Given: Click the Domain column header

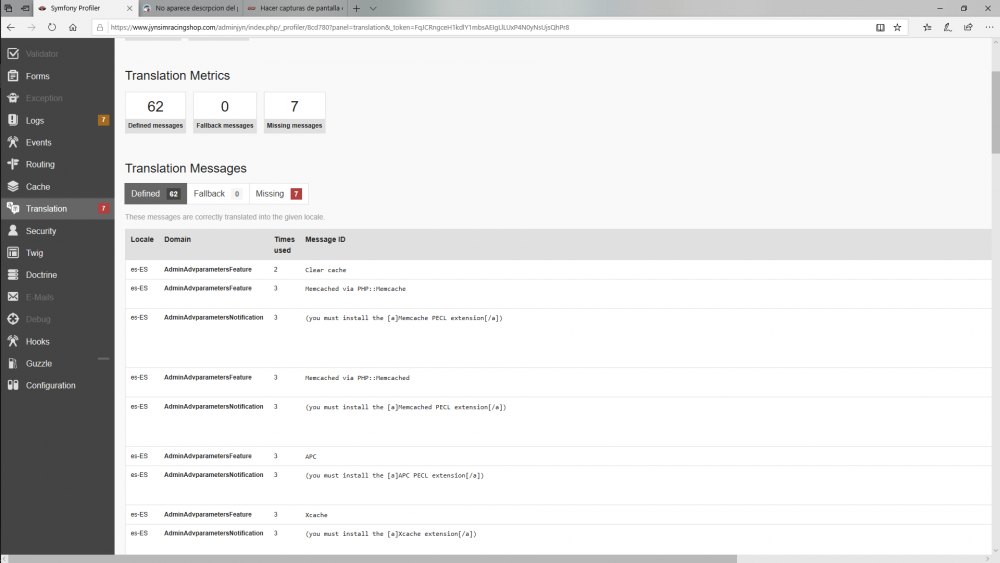Looking at the screenshot, I should click(x=177, y=240).
